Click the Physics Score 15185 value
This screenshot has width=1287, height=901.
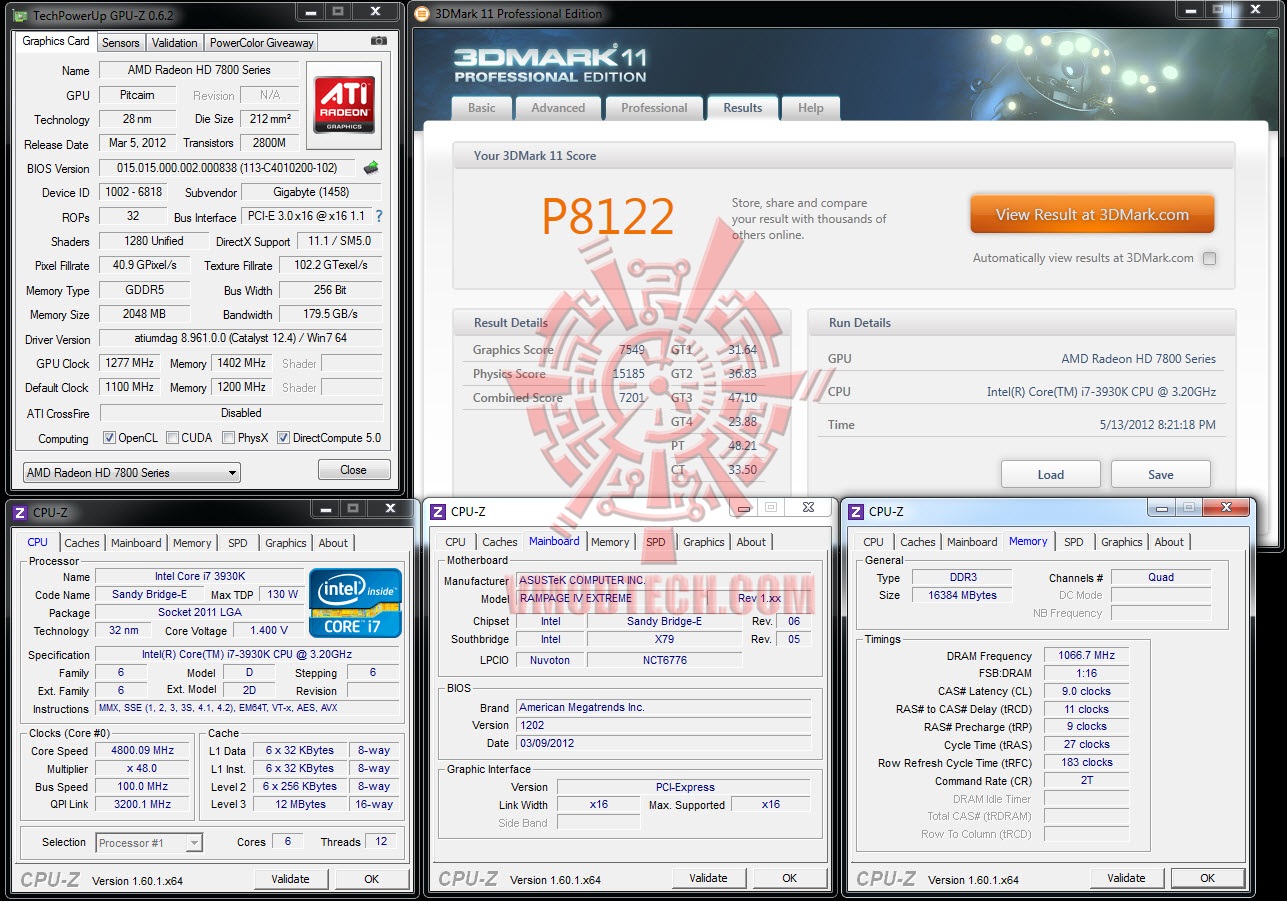tap(629, 374)
